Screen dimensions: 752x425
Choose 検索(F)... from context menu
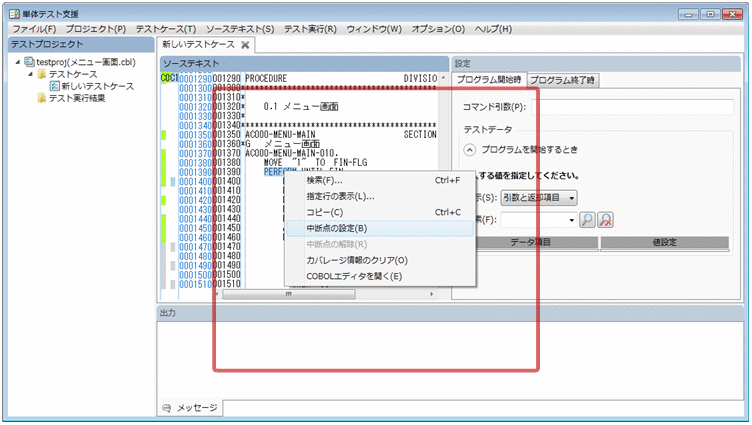click(380, 180)
